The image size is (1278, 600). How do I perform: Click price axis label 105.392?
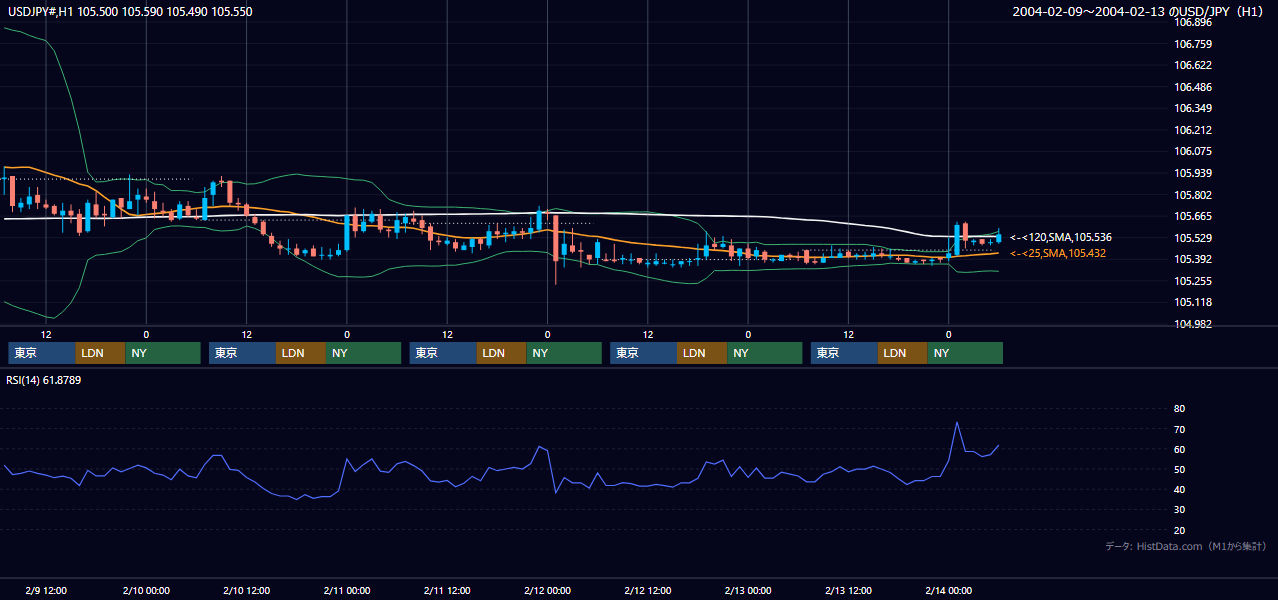click(x=1192, y=259)
